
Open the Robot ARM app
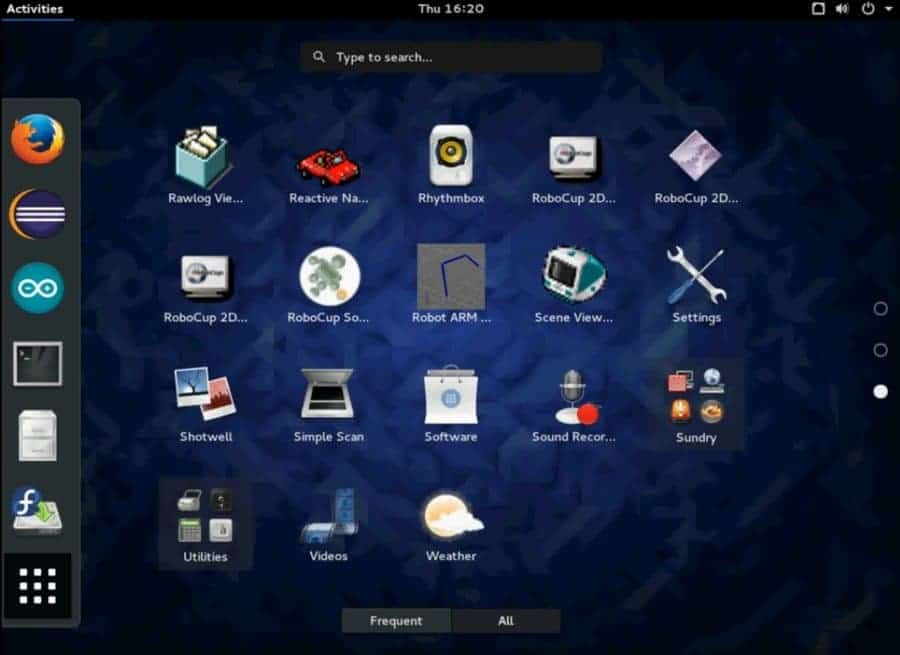pyautogui.click(x=451, y=285)
